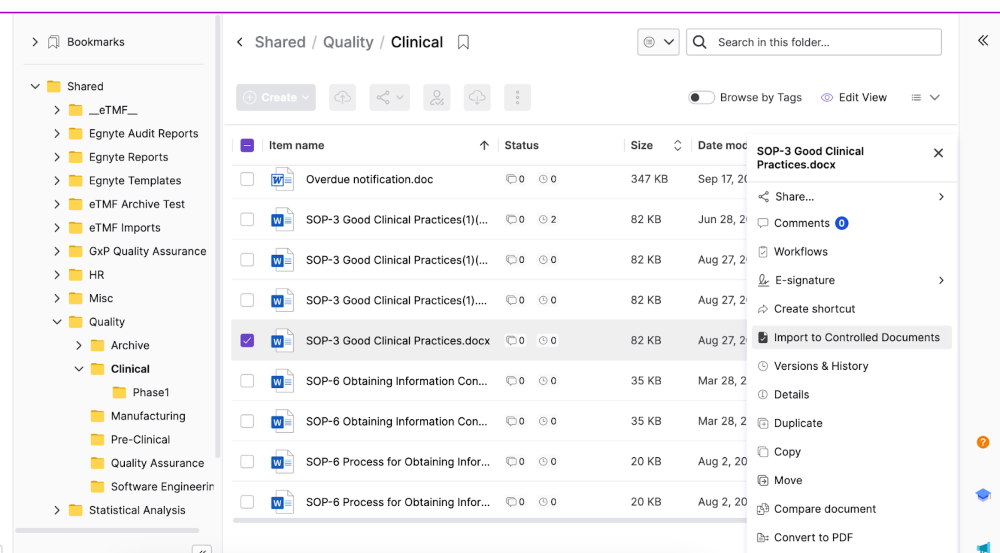
Task: Uncheck the SOP-3 Good Clinical Practices.docx checkbox
Action: click(x=247, y=341)
